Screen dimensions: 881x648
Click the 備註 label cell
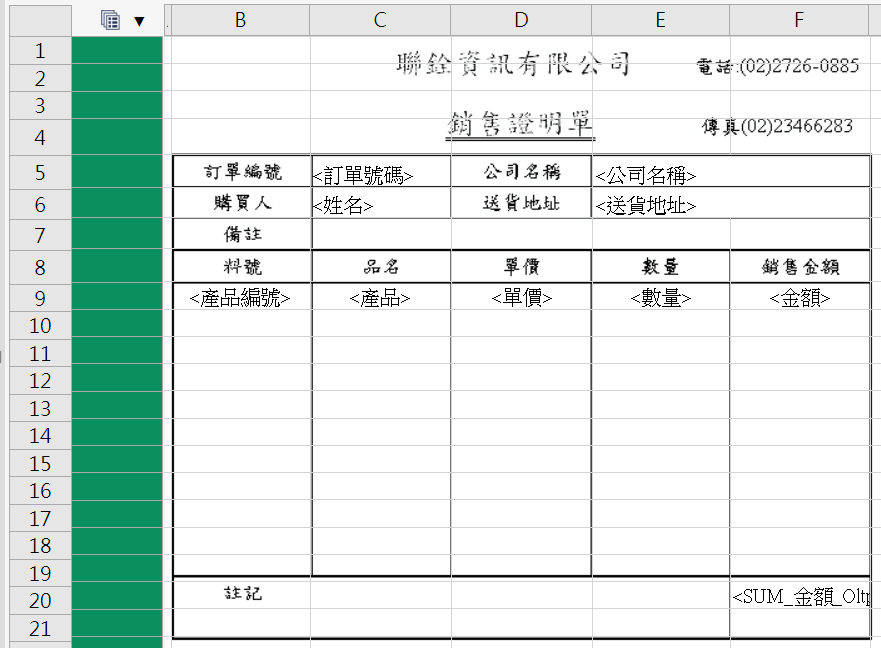242,234
